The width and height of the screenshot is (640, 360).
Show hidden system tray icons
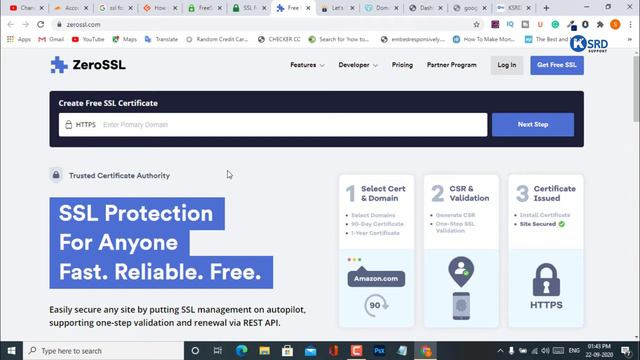(500, 351)
